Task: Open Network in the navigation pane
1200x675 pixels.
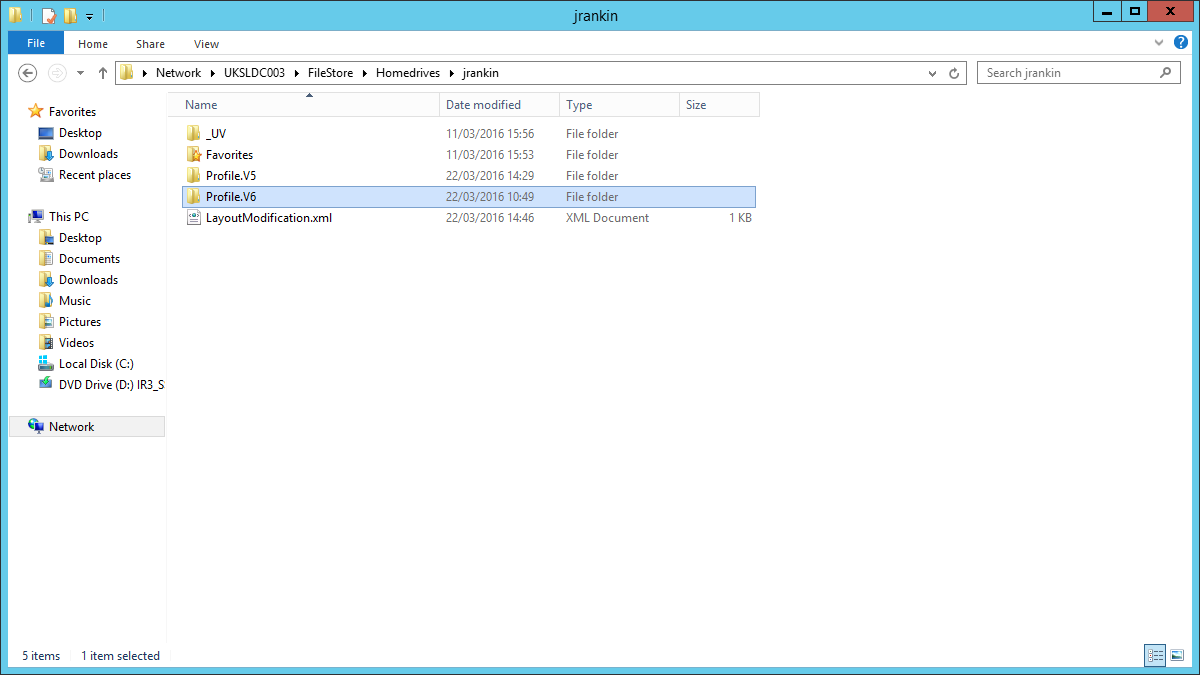Action: click(70, 426)
